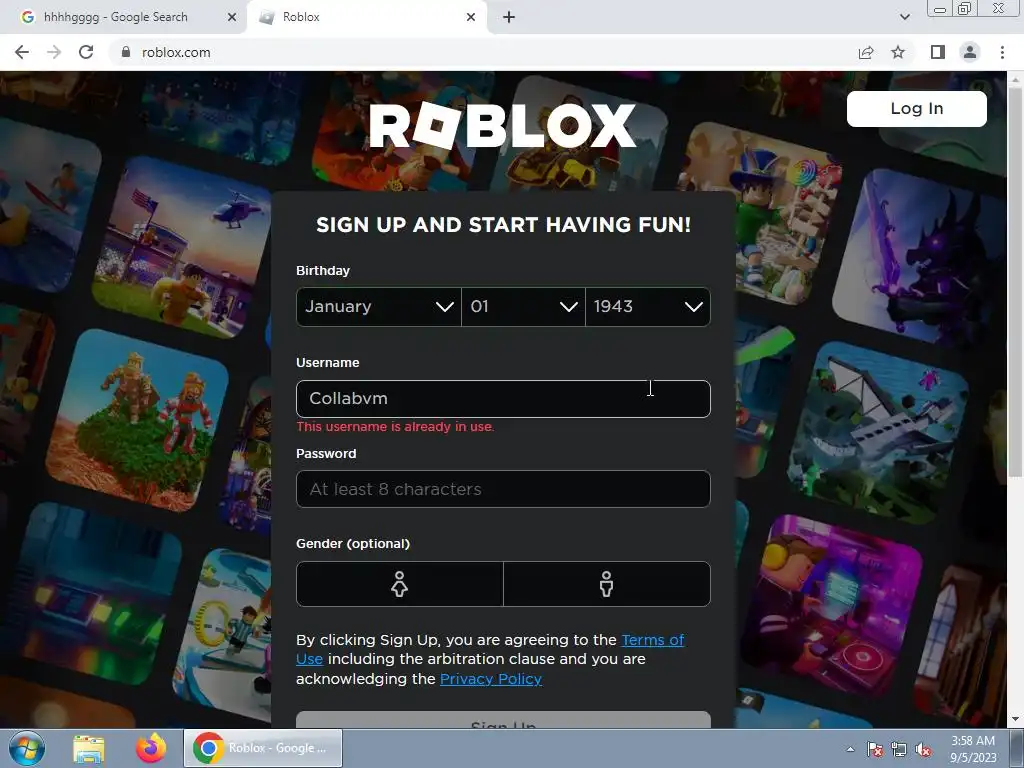Bookmark this page with the star icon
1024x768 pixels.
(898, 52)
